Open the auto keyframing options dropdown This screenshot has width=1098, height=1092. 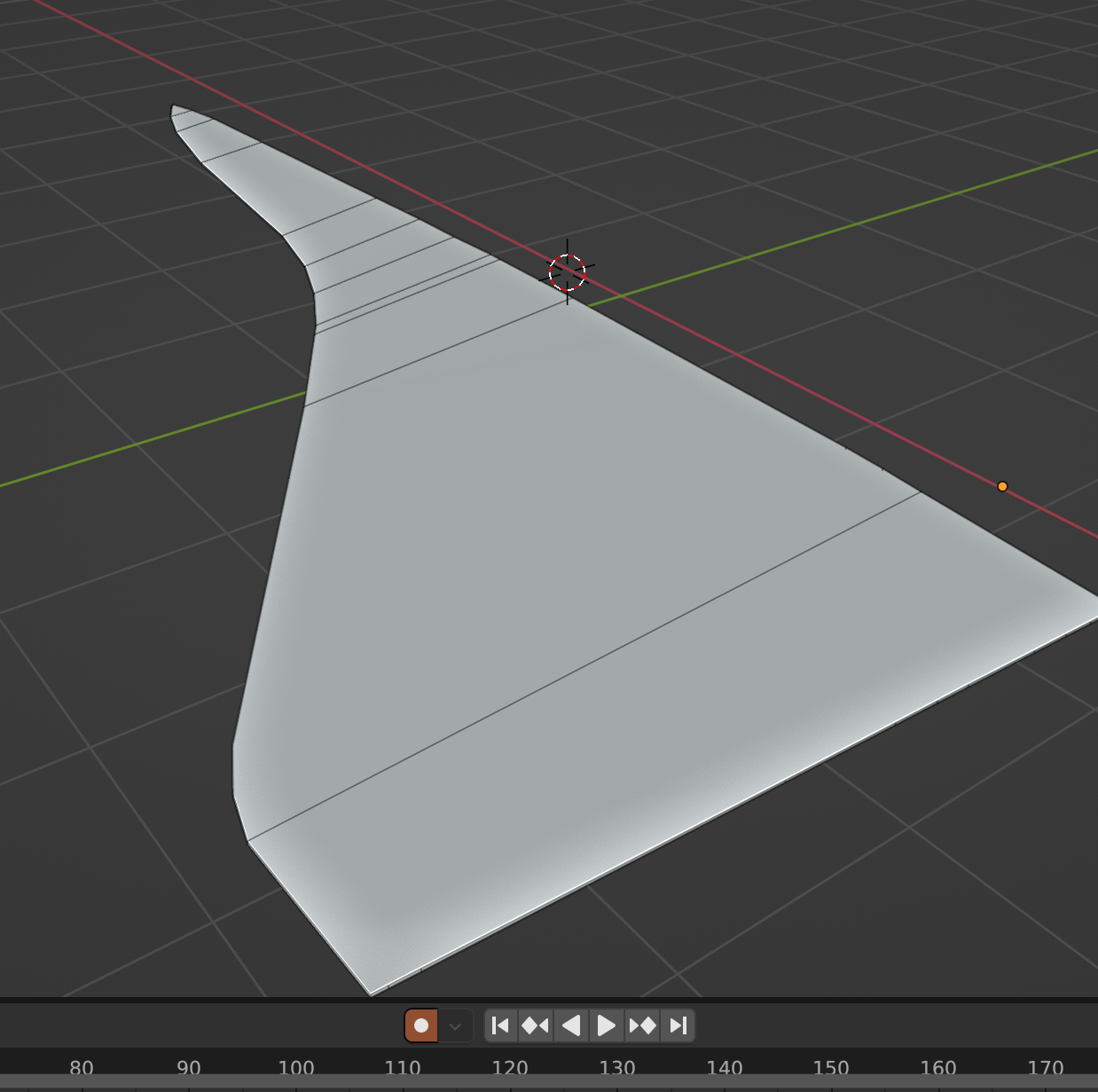(455, 1026)
